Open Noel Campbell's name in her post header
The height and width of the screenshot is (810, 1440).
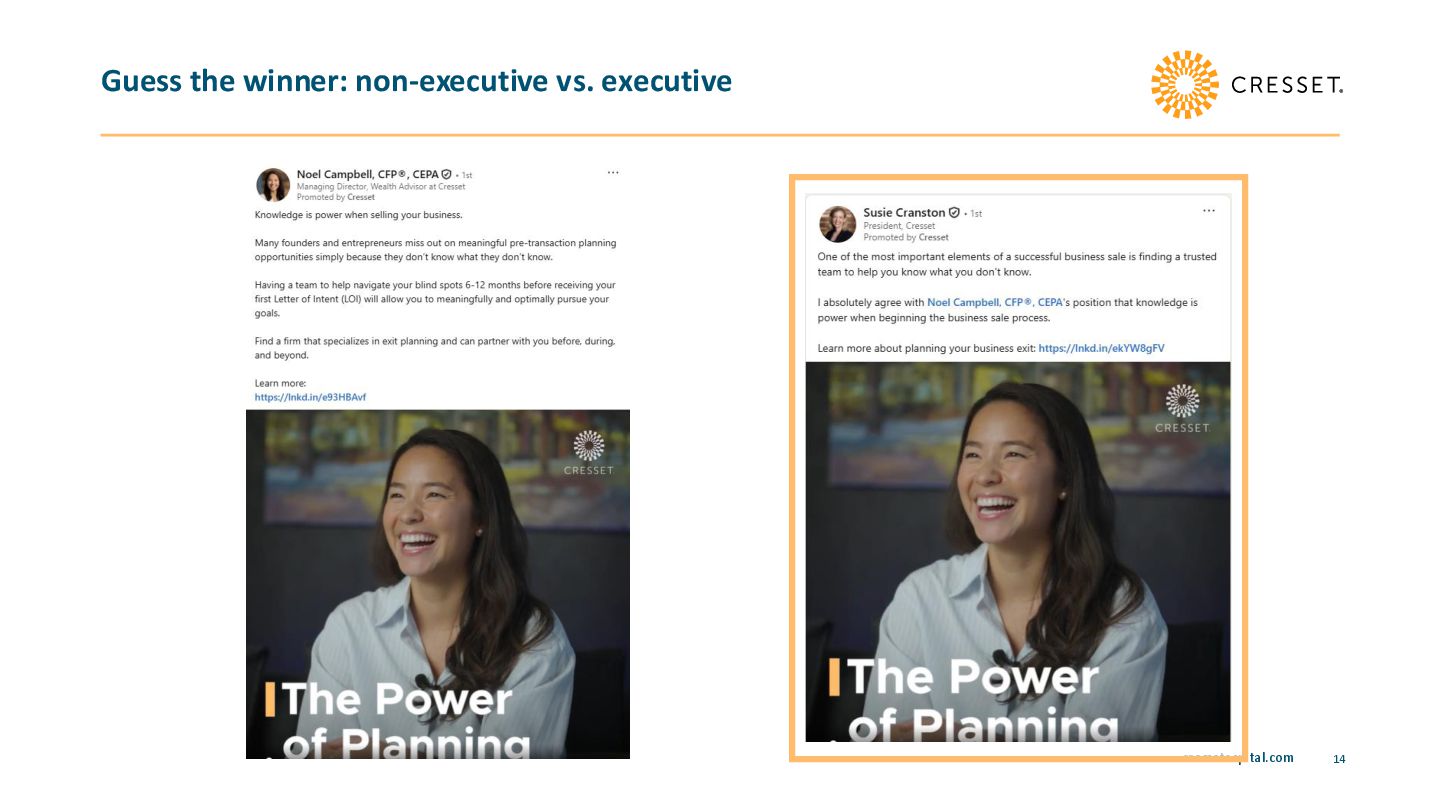click(x=367, y=174)
